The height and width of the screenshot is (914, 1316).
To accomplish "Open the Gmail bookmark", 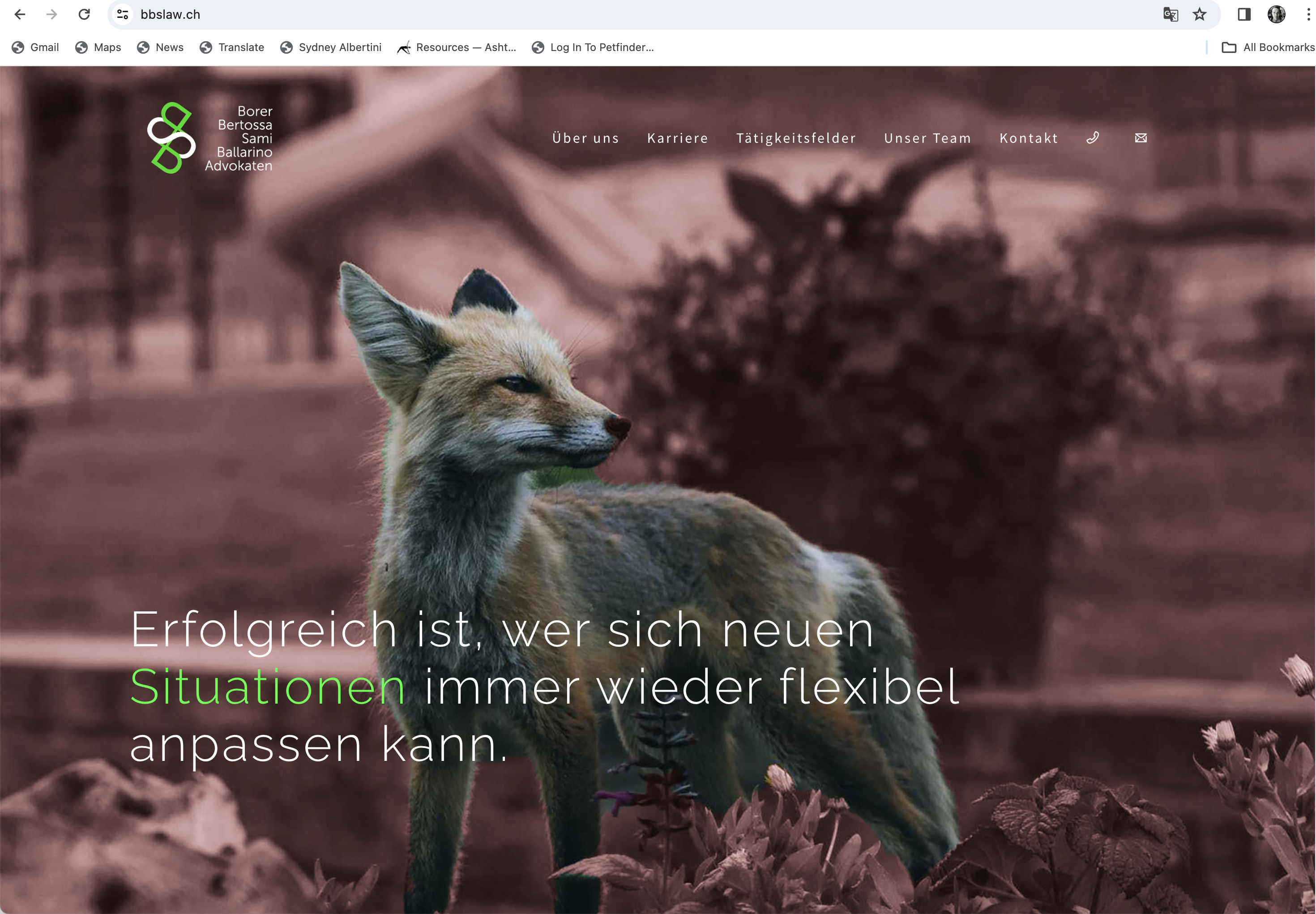I will pyautogui.click(x=35, y=47).
